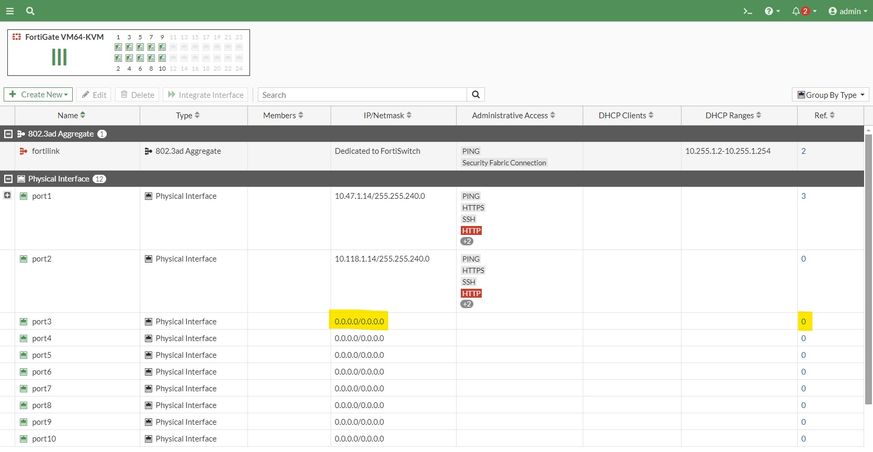The image size is (873, 452).
Task: Click the Ref. value 0 for port3
Action: click(803, 322)
